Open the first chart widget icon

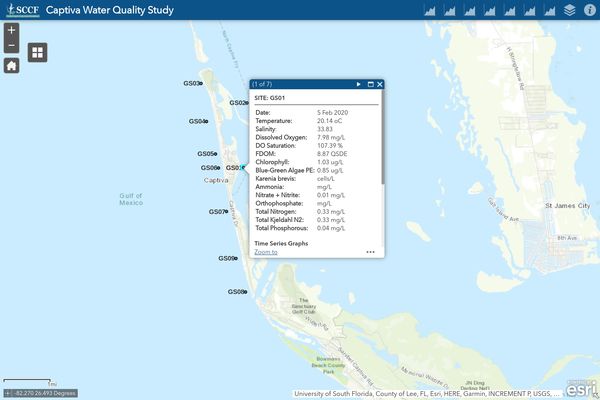point(430,10)
